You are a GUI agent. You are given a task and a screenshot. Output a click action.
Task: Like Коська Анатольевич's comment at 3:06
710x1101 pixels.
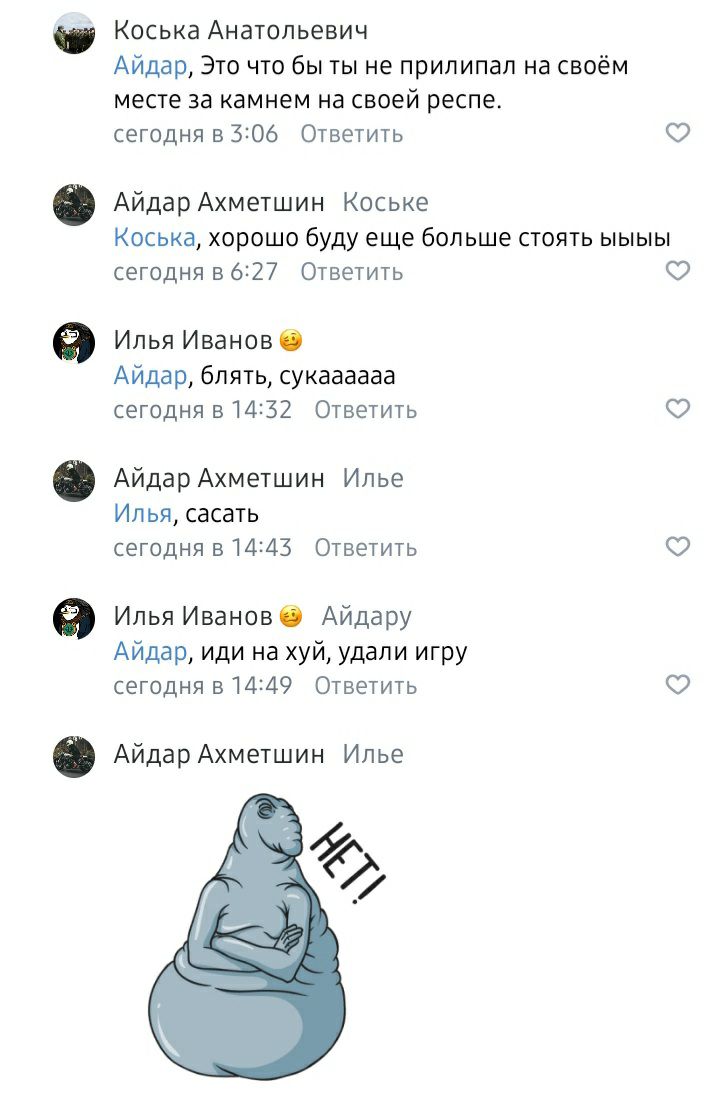coord(677,133)
